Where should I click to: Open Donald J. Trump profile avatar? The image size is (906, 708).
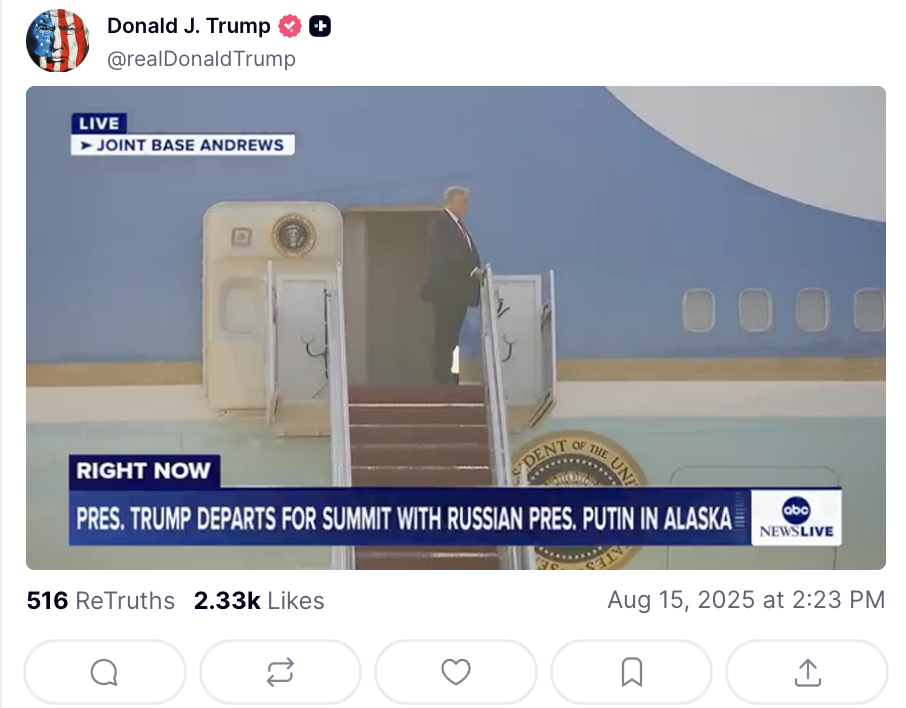click(x=58, y=40)
